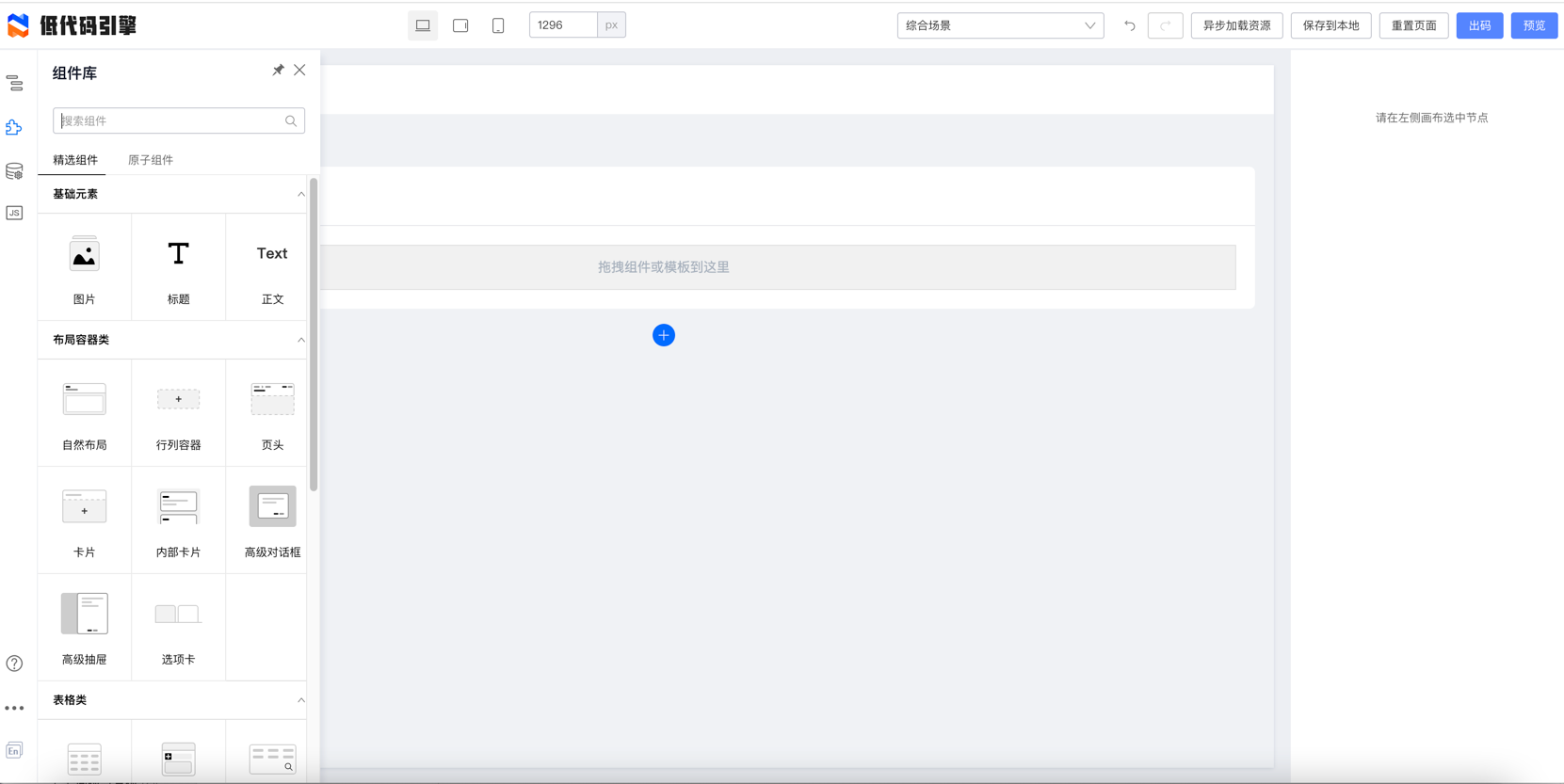Click the 预览 preview button
This screenshot has height=784, width=1564.
1534,25
